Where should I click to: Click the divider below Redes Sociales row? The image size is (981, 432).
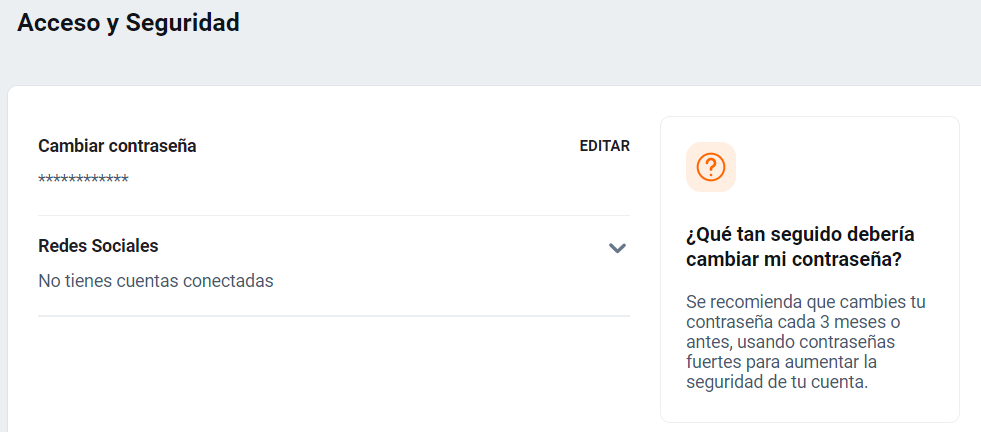pyautogui.click(x=334, y=316)
